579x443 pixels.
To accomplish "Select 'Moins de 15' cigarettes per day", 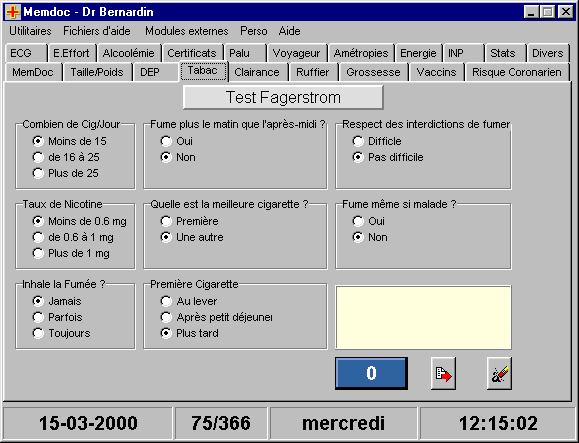I will (69, 141).
